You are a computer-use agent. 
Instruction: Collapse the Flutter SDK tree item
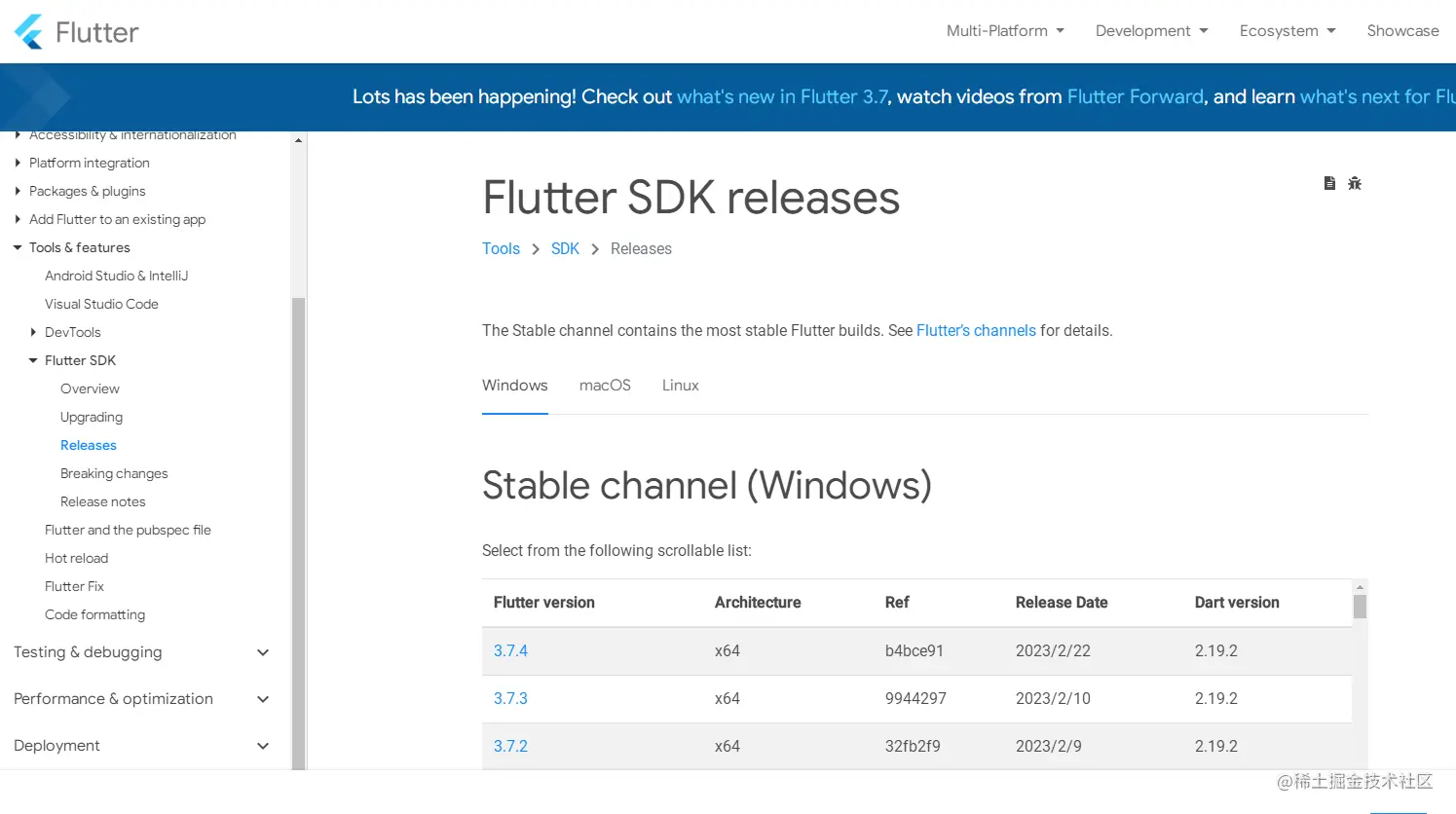point(33,360)
